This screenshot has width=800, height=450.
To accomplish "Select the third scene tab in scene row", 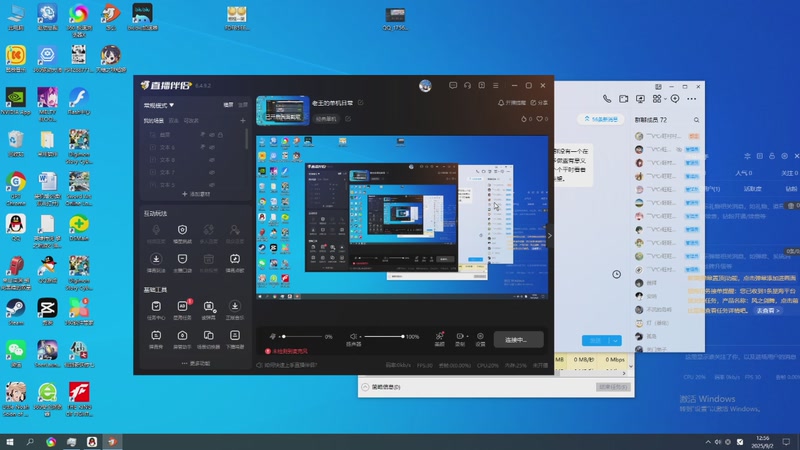I will tap(191, 121).
